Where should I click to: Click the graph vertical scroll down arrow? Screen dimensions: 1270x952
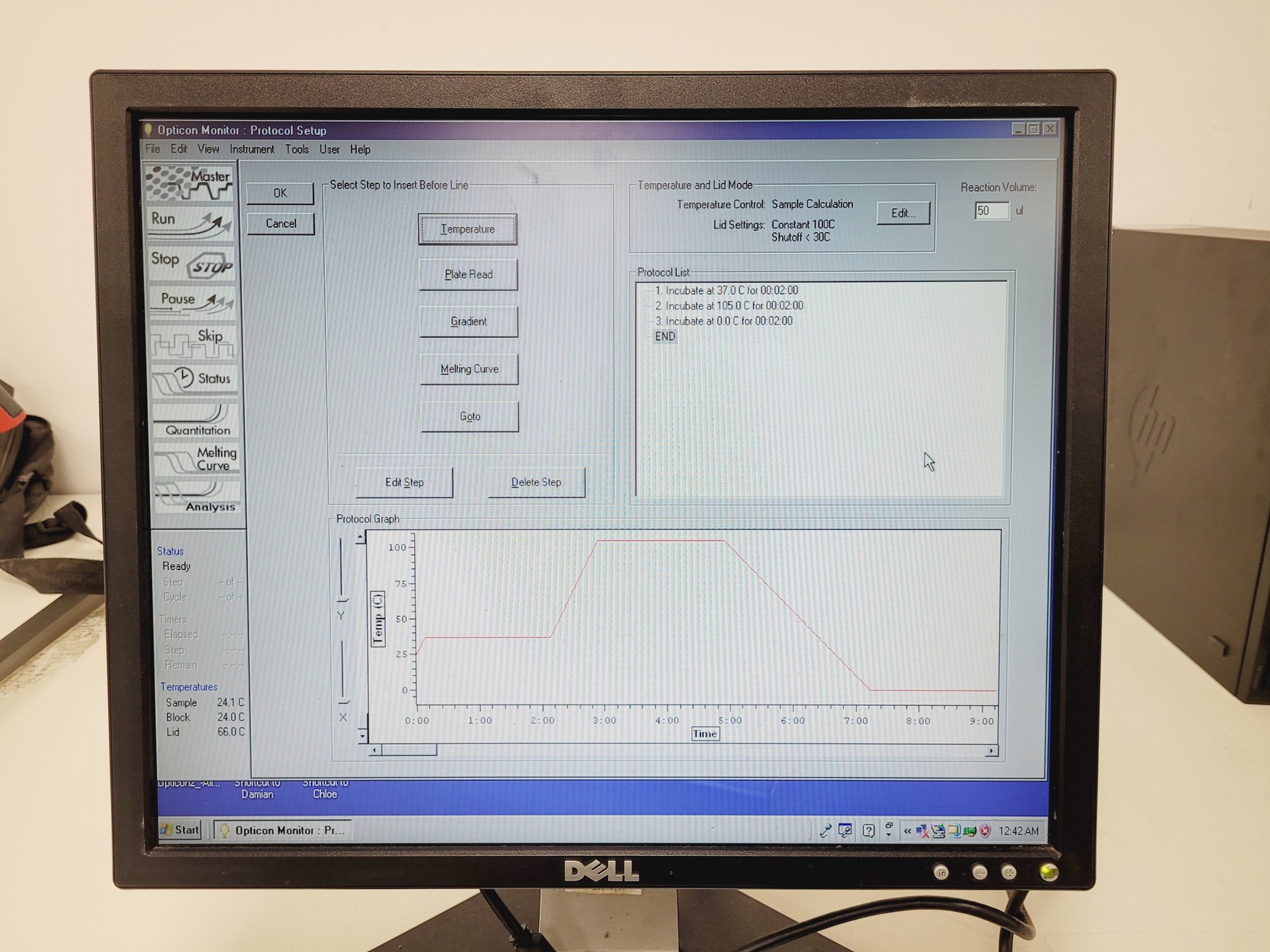(362, 735)
